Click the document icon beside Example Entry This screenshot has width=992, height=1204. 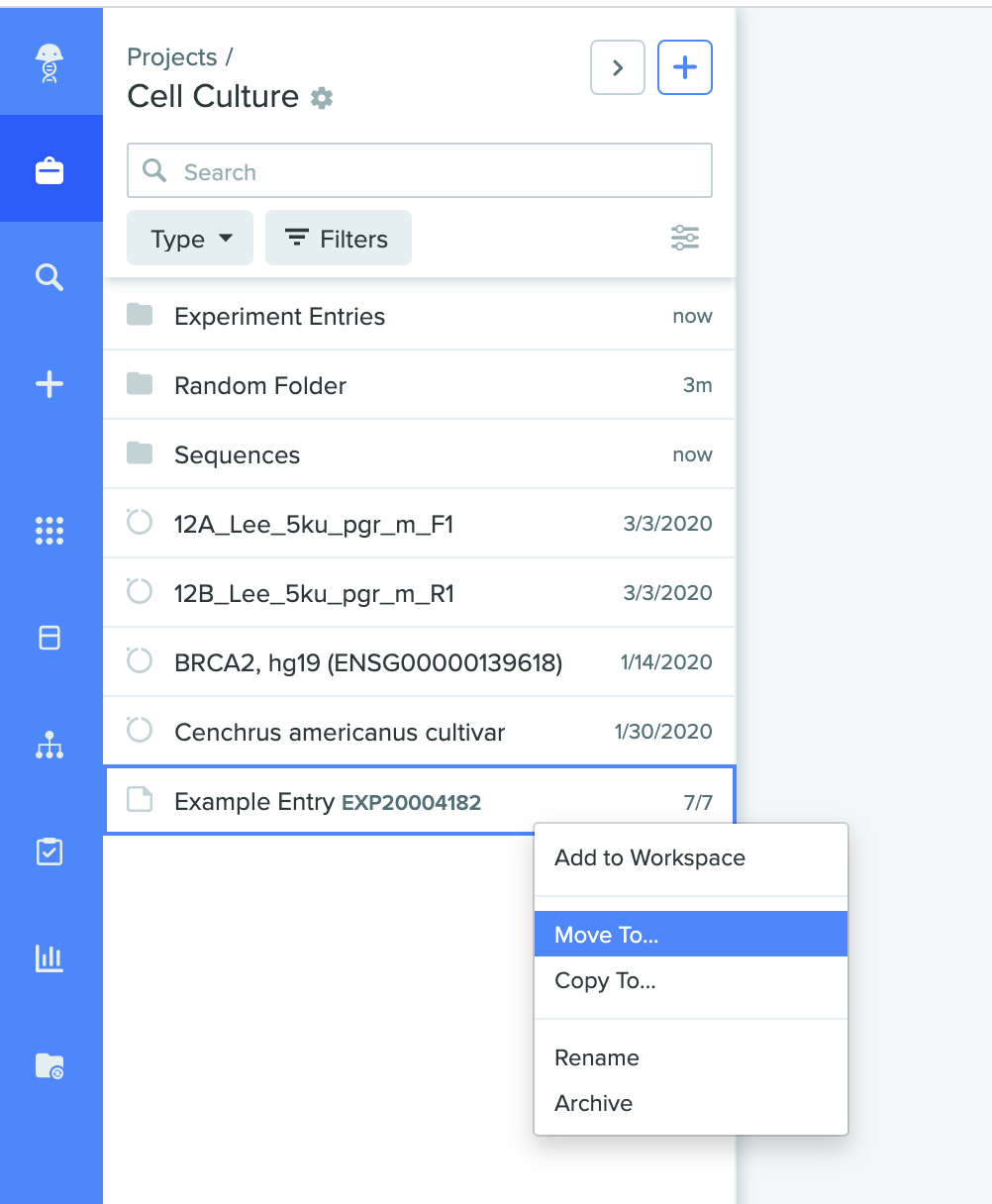pos(140,800)
